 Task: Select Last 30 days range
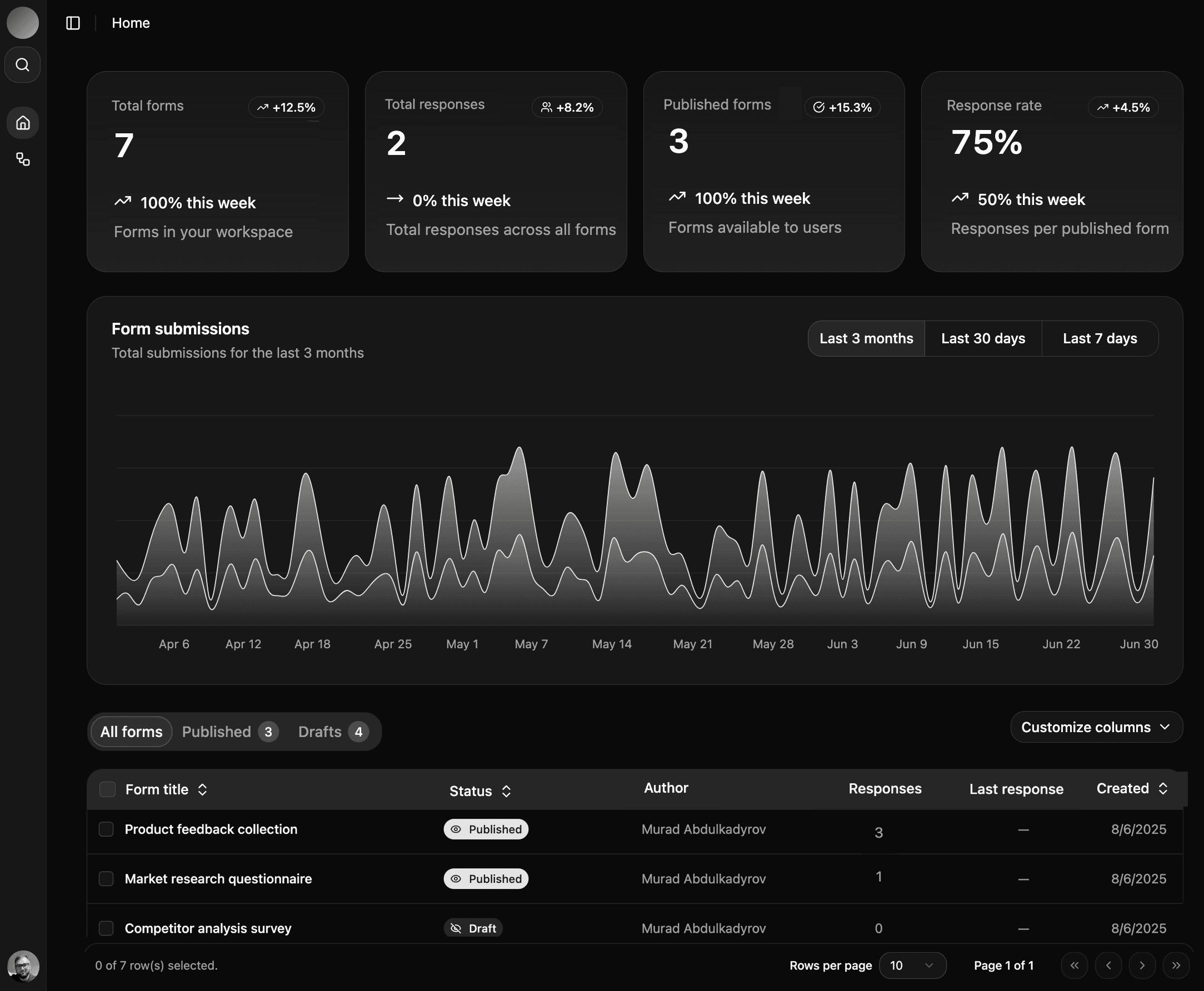pyautogui.click(x=983, y=338)
